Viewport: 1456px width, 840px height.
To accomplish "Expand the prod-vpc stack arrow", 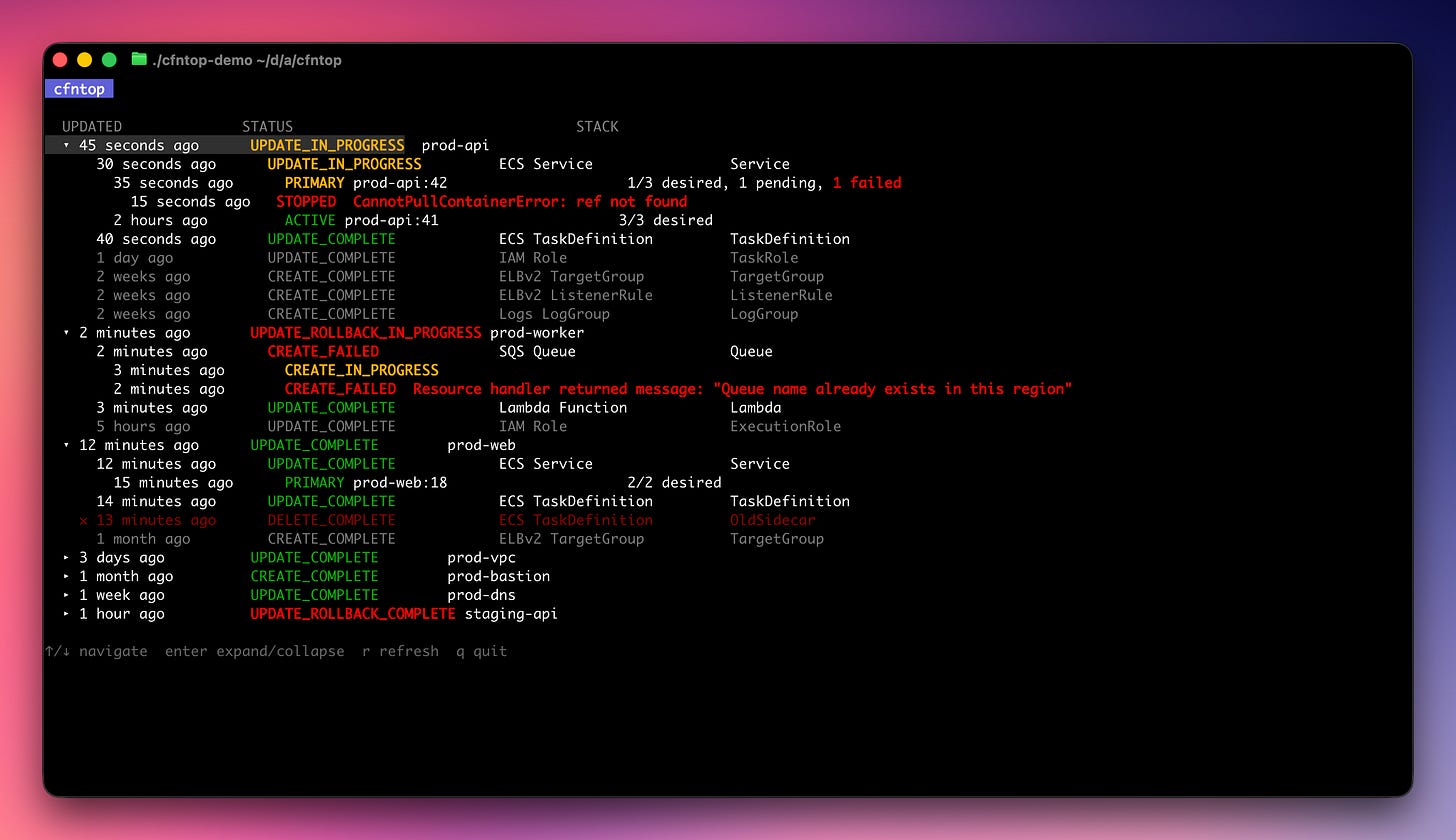I will (67, 558).
